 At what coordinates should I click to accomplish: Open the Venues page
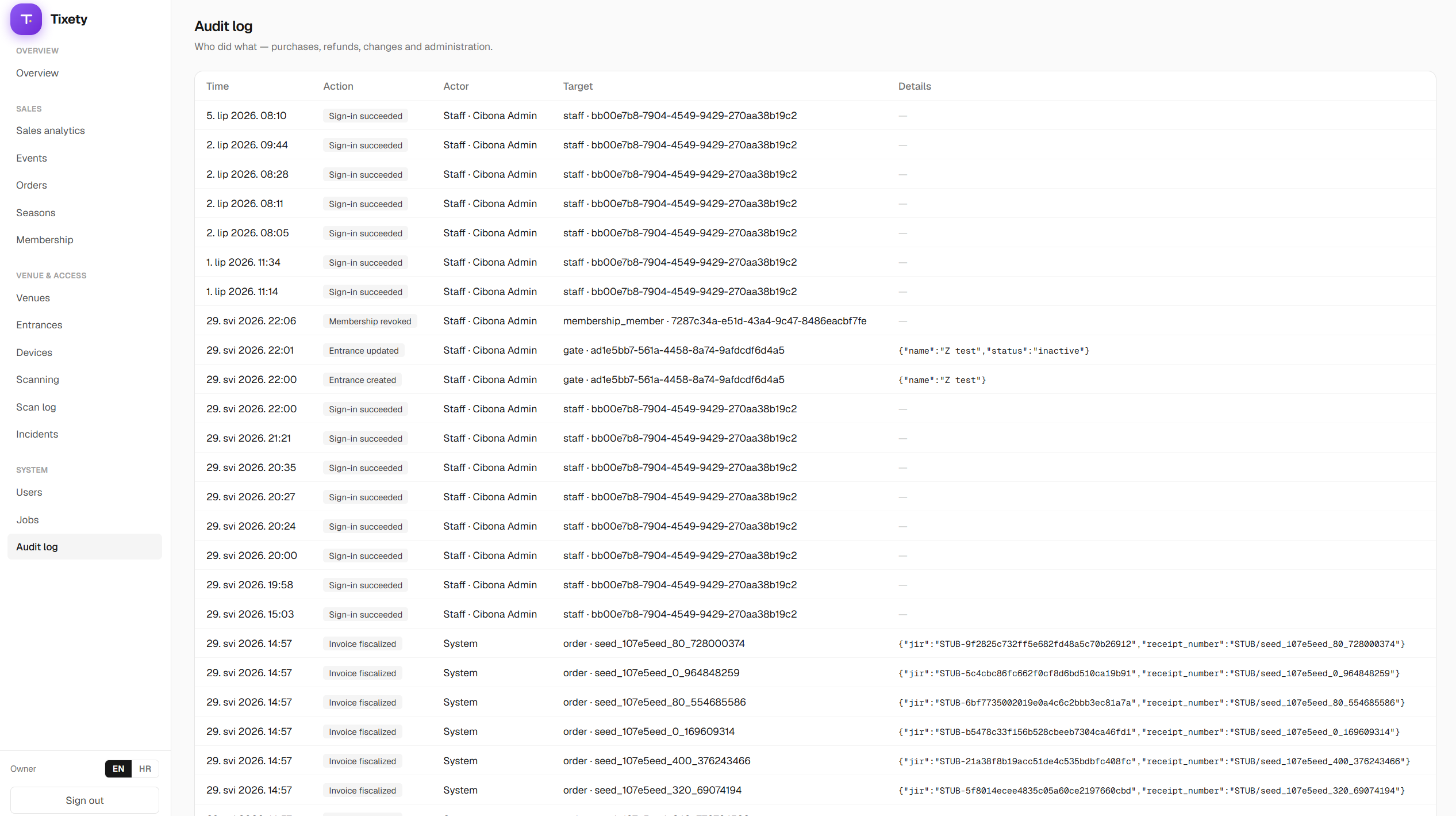click(33, 298)
